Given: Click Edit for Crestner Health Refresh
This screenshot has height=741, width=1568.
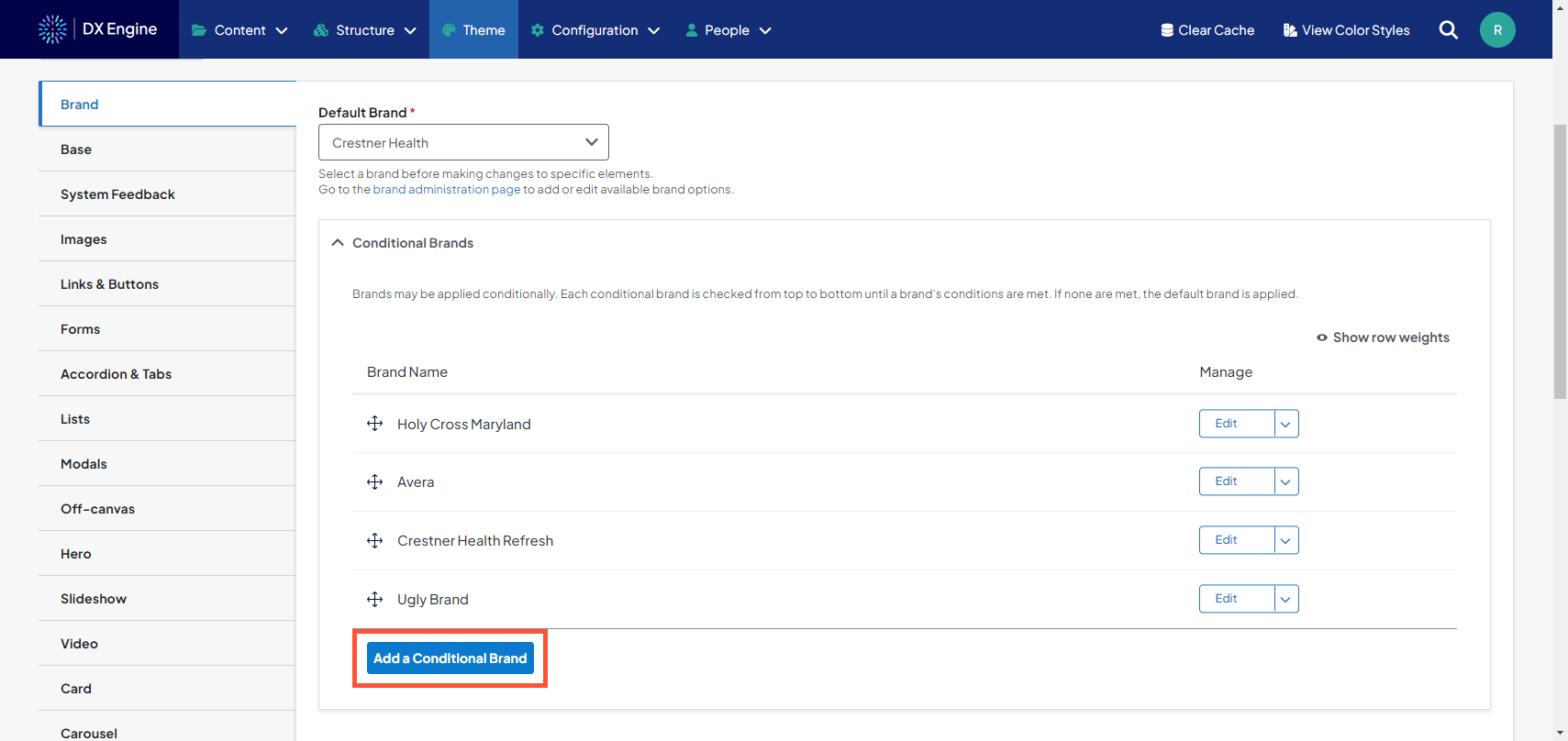Looking at the screenshot, I should (1236, 540).
